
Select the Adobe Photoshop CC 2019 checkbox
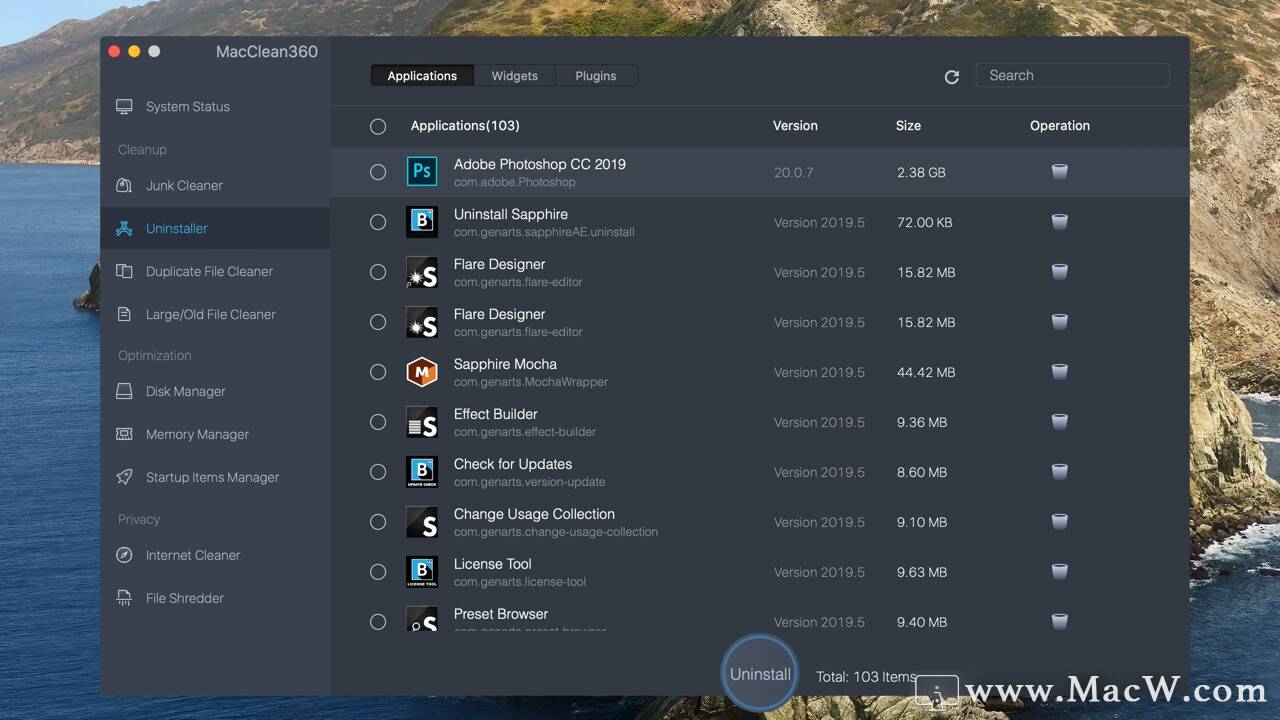click(x=378, y=172)
